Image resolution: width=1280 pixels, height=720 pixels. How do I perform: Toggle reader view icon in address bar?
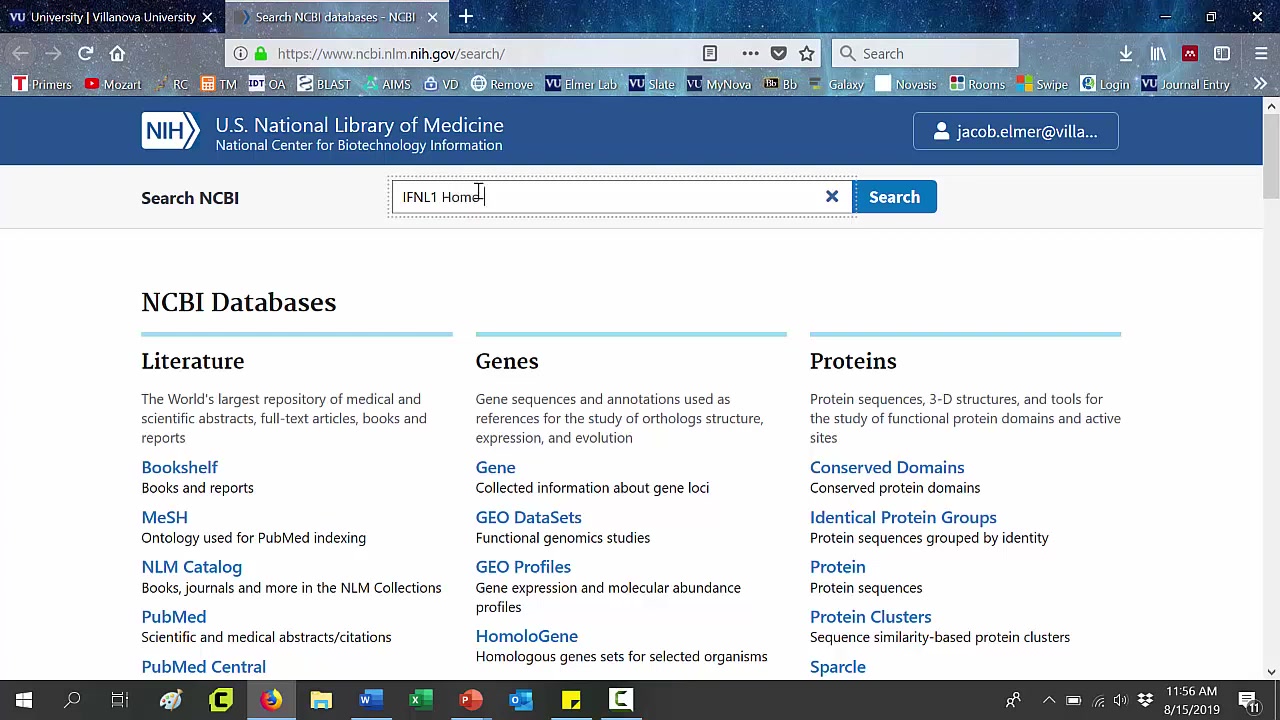(x=710, y=54)
